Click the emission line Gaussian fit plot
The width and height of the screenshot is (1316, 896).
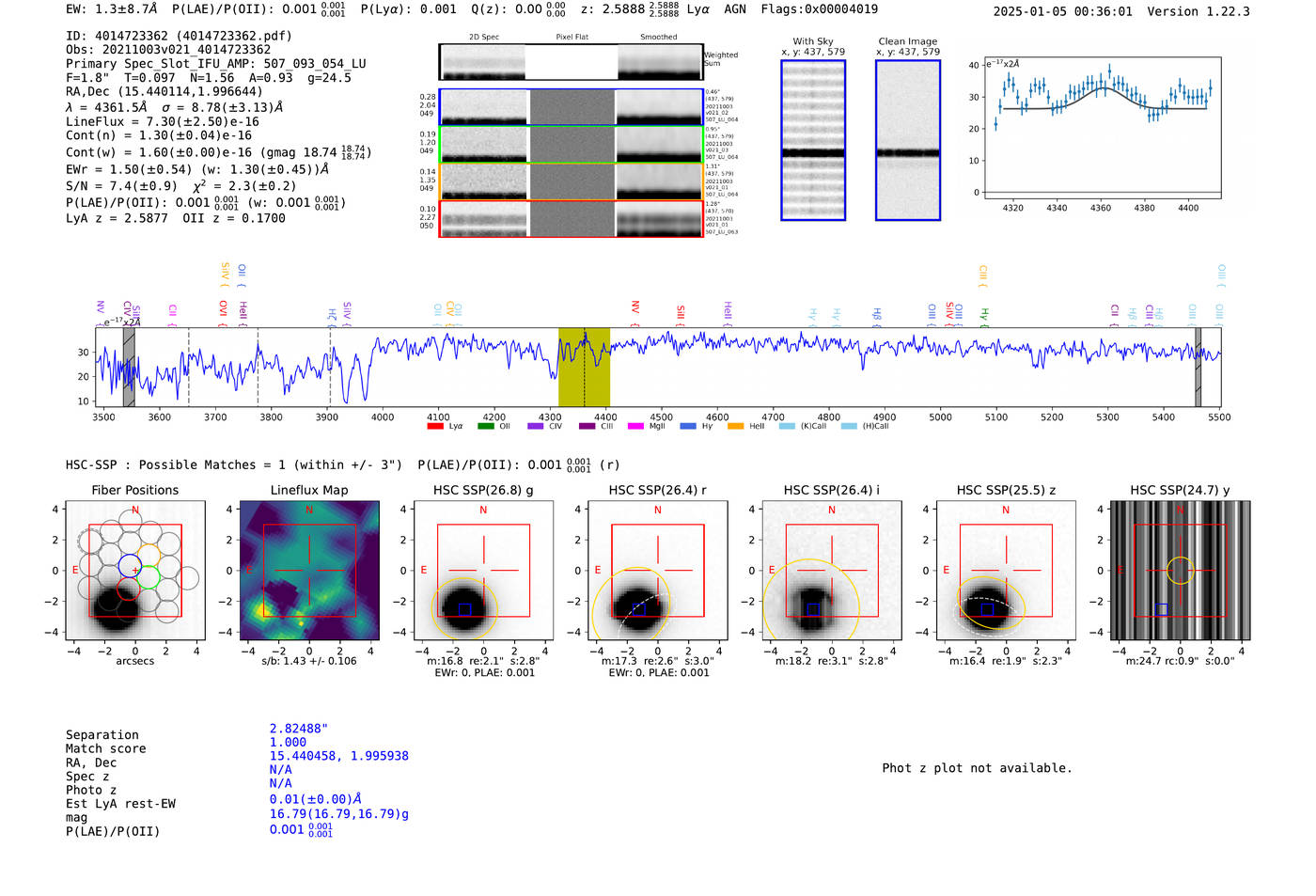pyautogui.click(x=1103, y=128)
